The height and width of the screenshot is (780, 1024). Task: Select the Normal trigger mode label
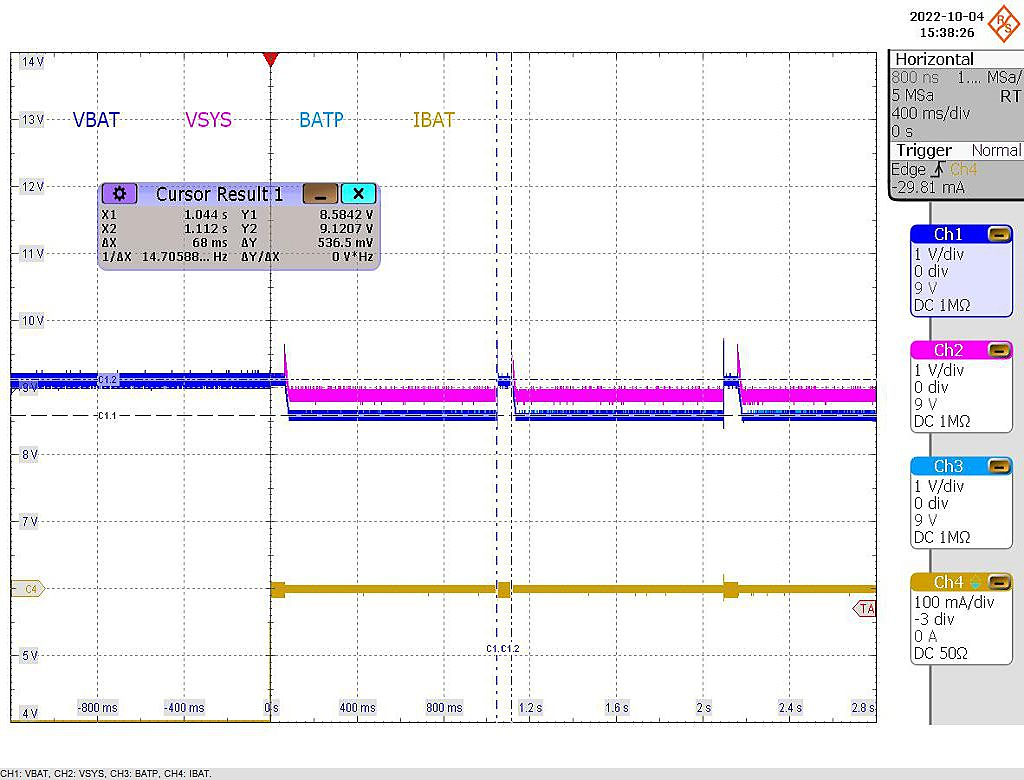tap(996, 151)
